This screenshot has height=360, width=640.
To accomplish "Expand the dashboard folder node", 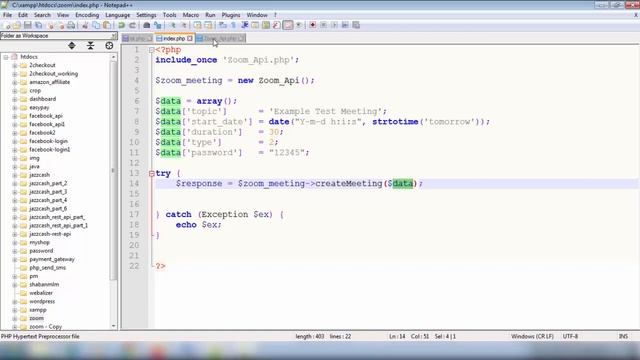I will 15,99.
